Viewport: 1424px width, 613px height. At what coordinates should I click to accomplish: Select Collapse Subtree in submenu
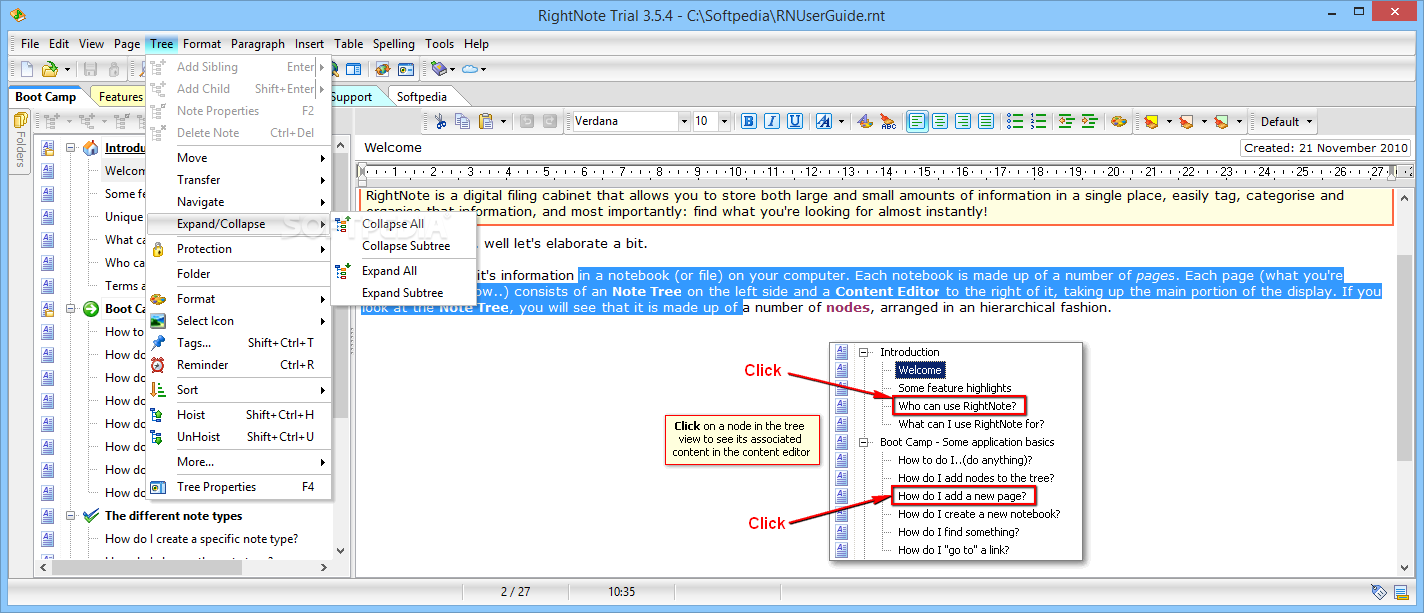[404, 246]
